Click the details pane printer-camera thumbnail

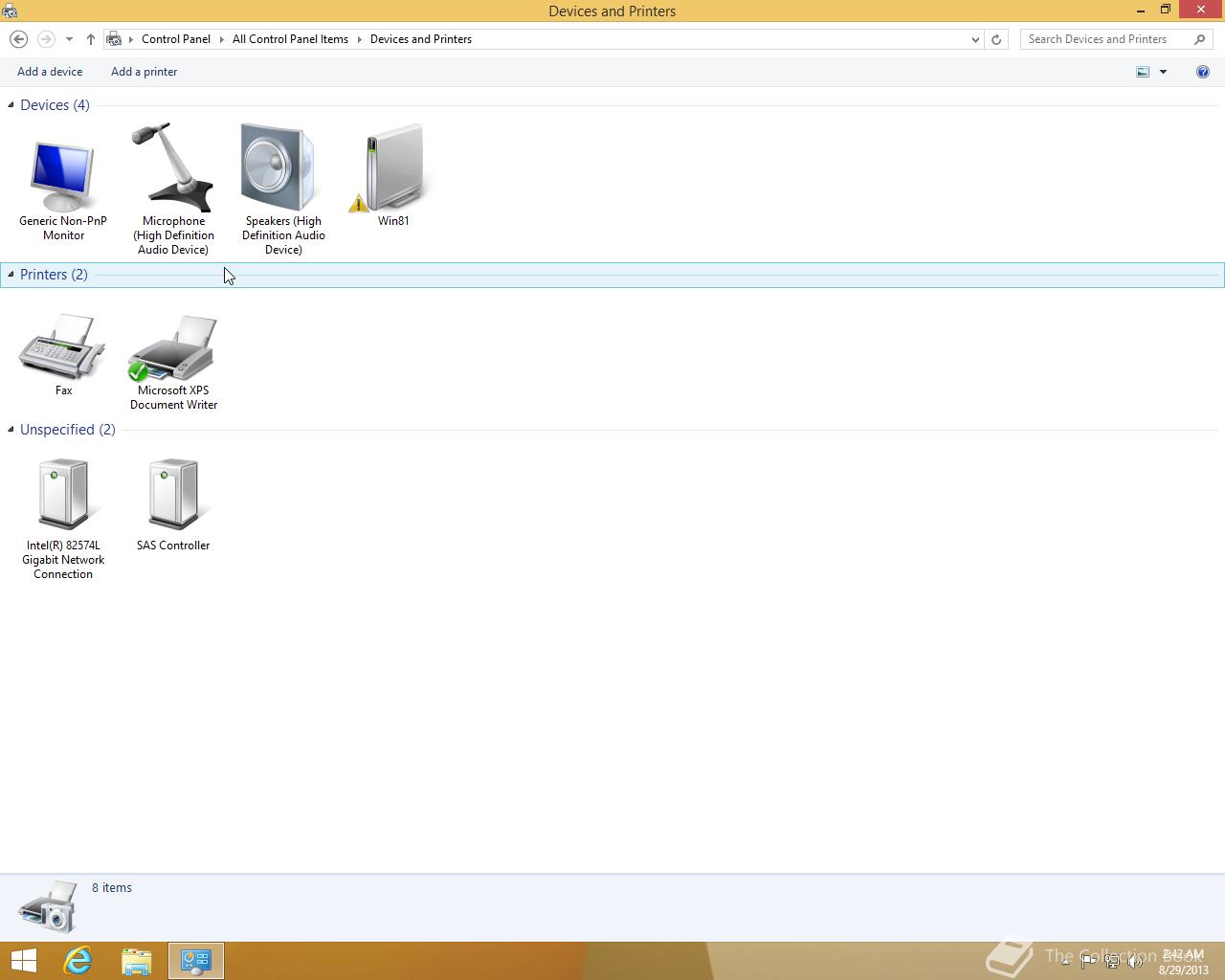[48, 906]
